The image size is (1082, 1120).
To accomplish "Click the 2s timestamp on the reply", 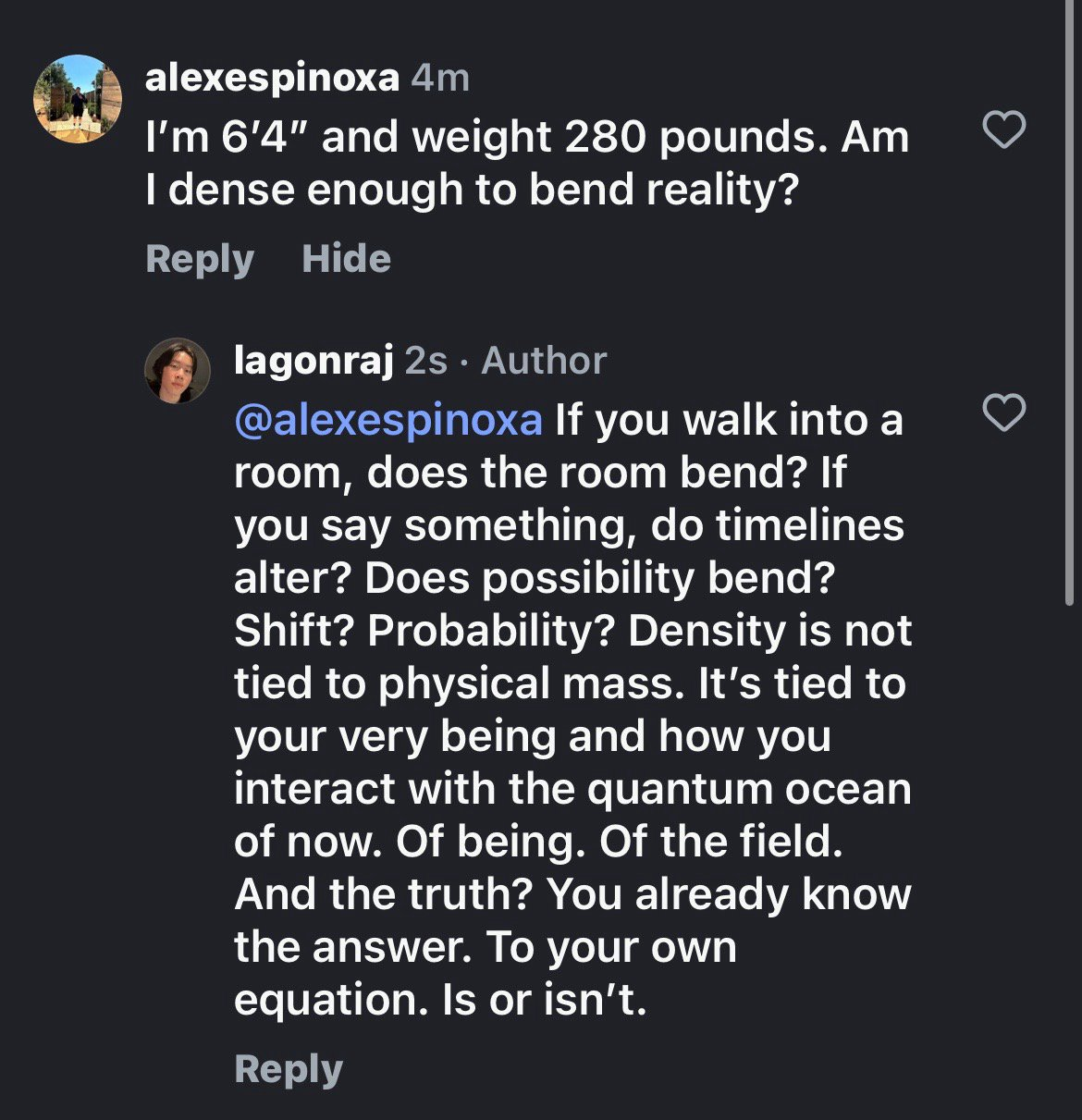I will (x=426, y=361).
